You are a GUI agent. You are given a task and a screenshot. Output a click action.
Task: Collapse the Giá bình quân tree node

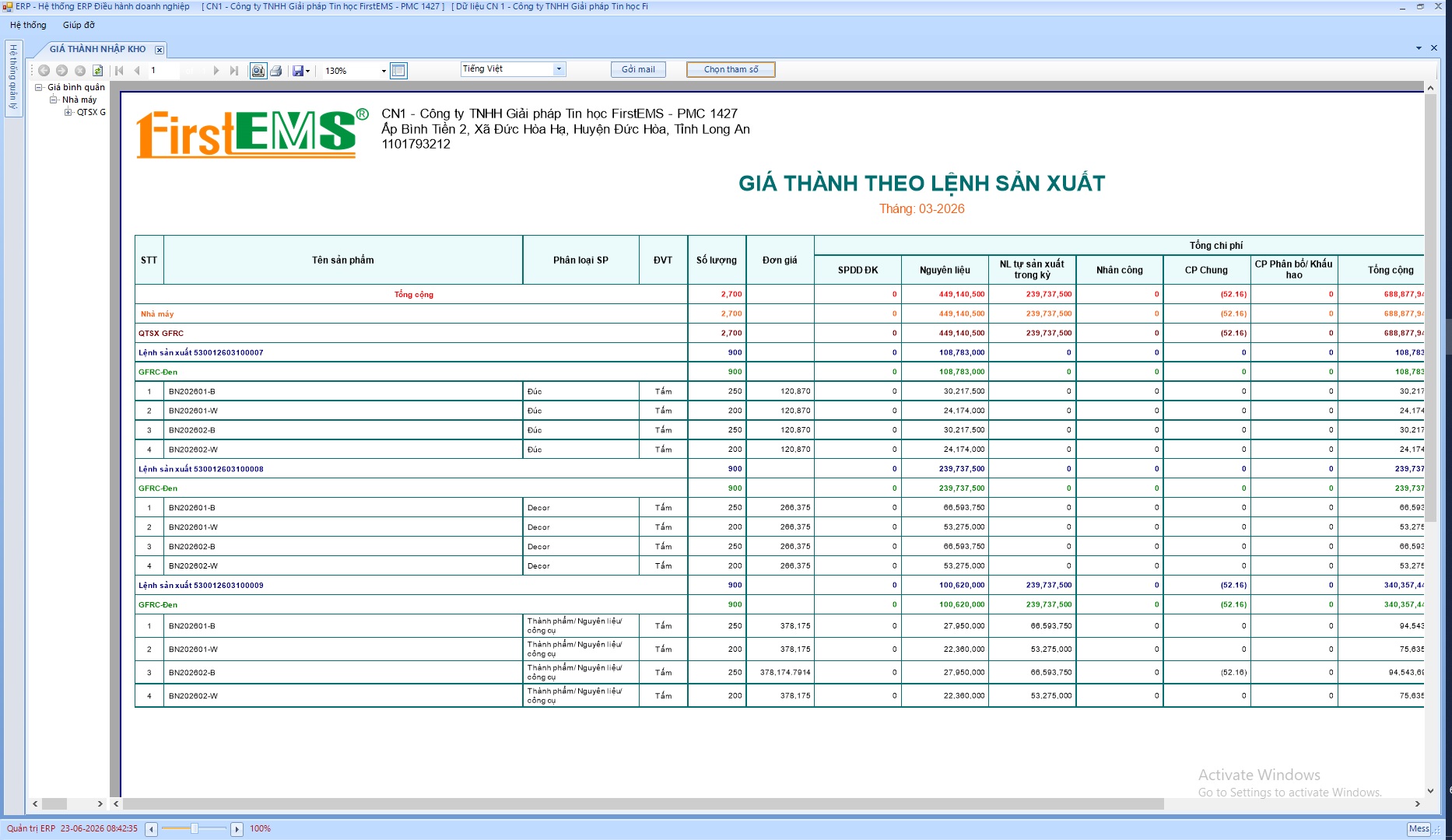click(x=39, y=87)
